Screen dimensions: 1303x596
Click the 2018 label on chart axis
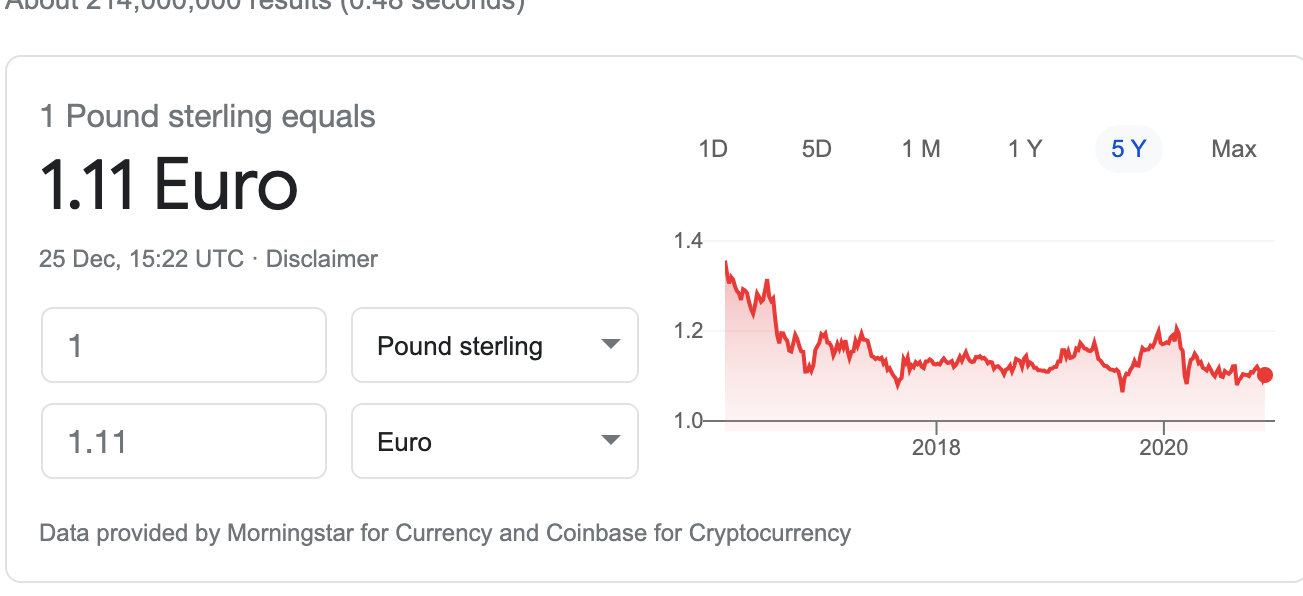tap(936, 447)
